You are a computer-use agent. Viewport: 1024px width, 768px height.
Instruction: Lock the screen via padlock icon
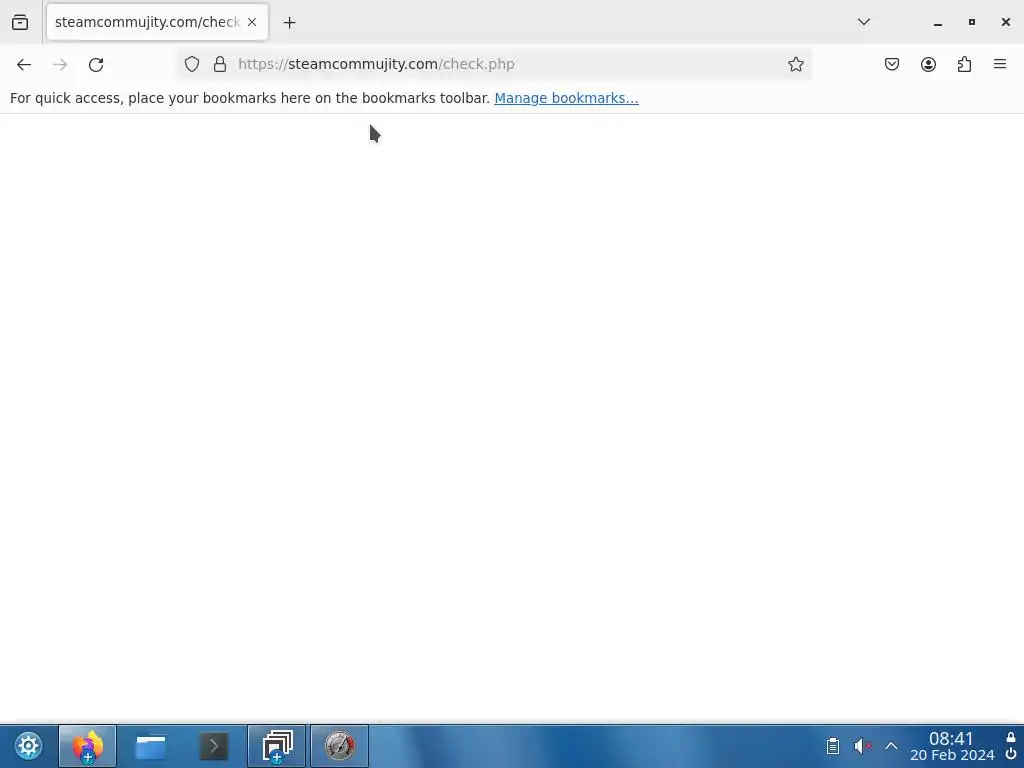pyautogui.click(x=1011, y=737)
